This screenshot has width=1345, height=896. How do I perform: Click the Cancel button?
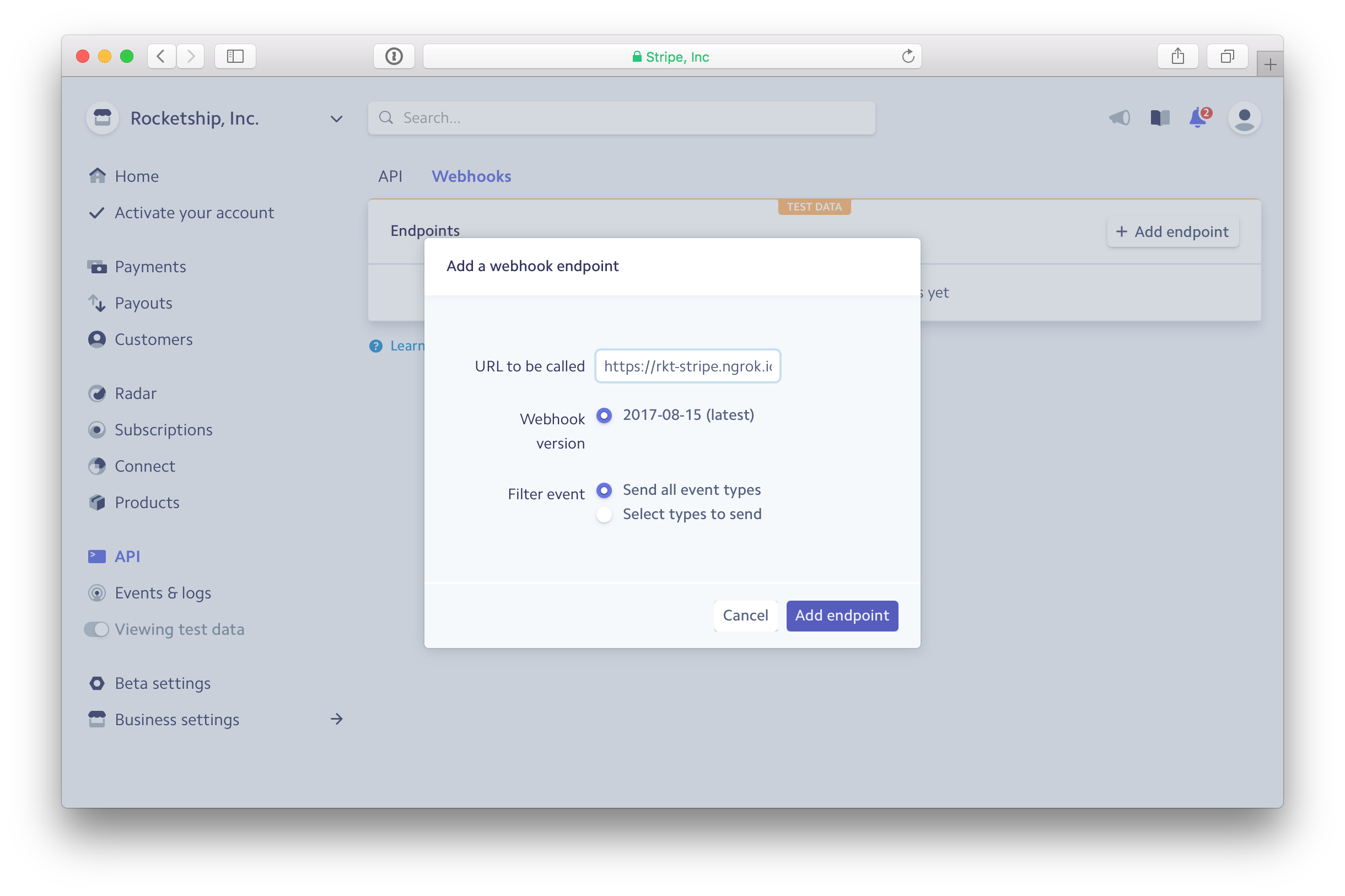(x=745, y=615)
